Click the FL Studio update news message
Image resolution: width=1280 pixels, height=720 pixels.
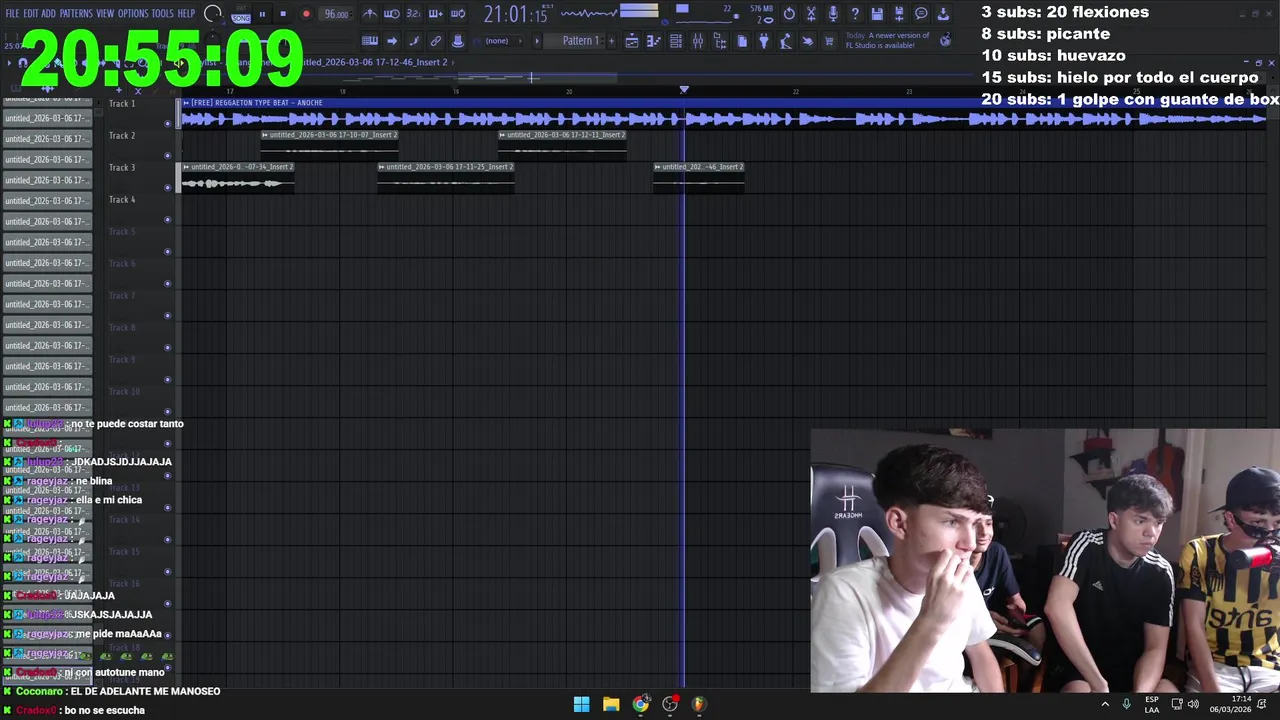pos(888,40)
